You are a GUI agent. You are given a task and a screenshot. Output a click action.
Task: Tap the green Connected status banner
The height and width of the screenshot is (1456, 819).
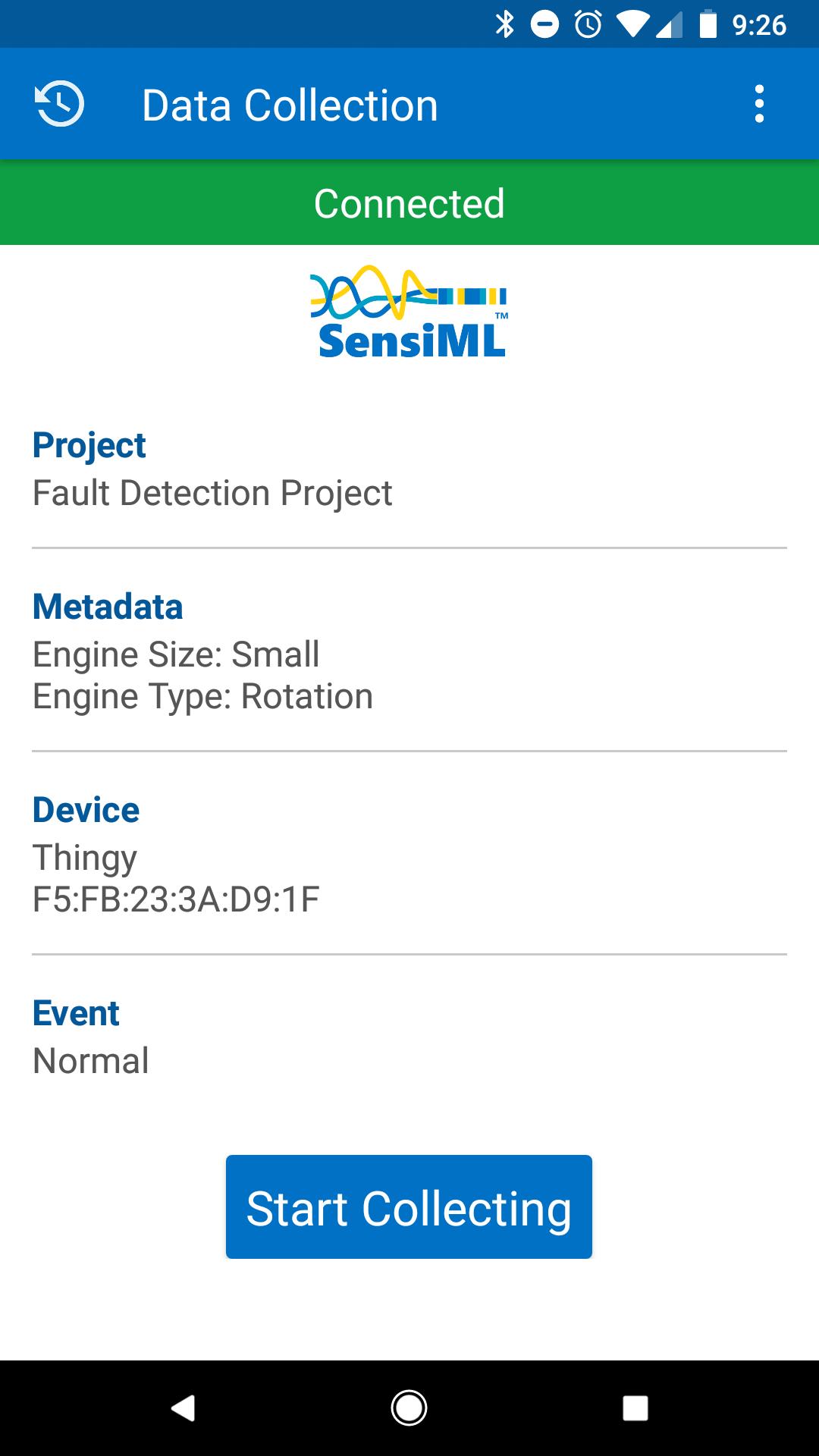[x=409, y=202]
